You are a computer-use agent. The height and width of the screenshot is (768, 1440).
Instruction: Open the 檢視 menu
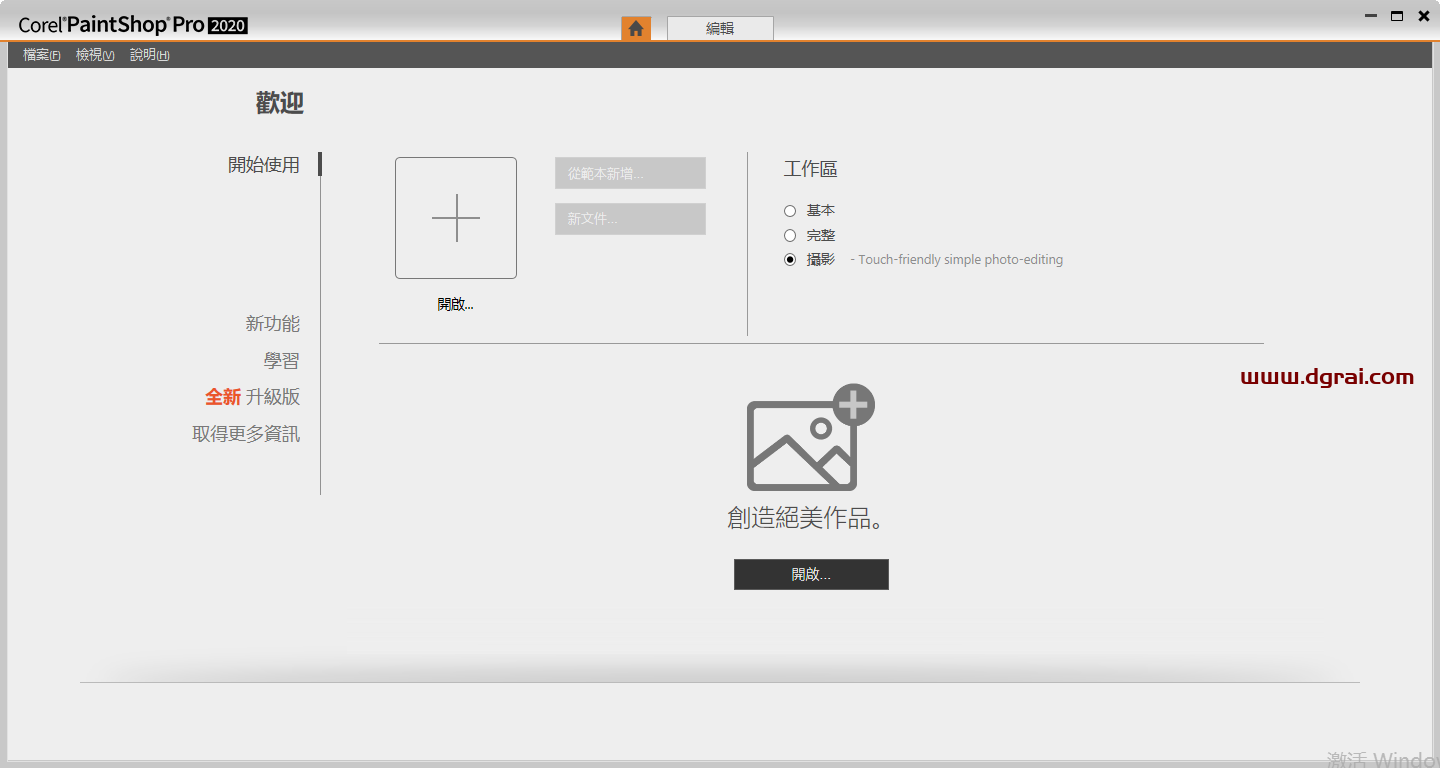(95, 55)
